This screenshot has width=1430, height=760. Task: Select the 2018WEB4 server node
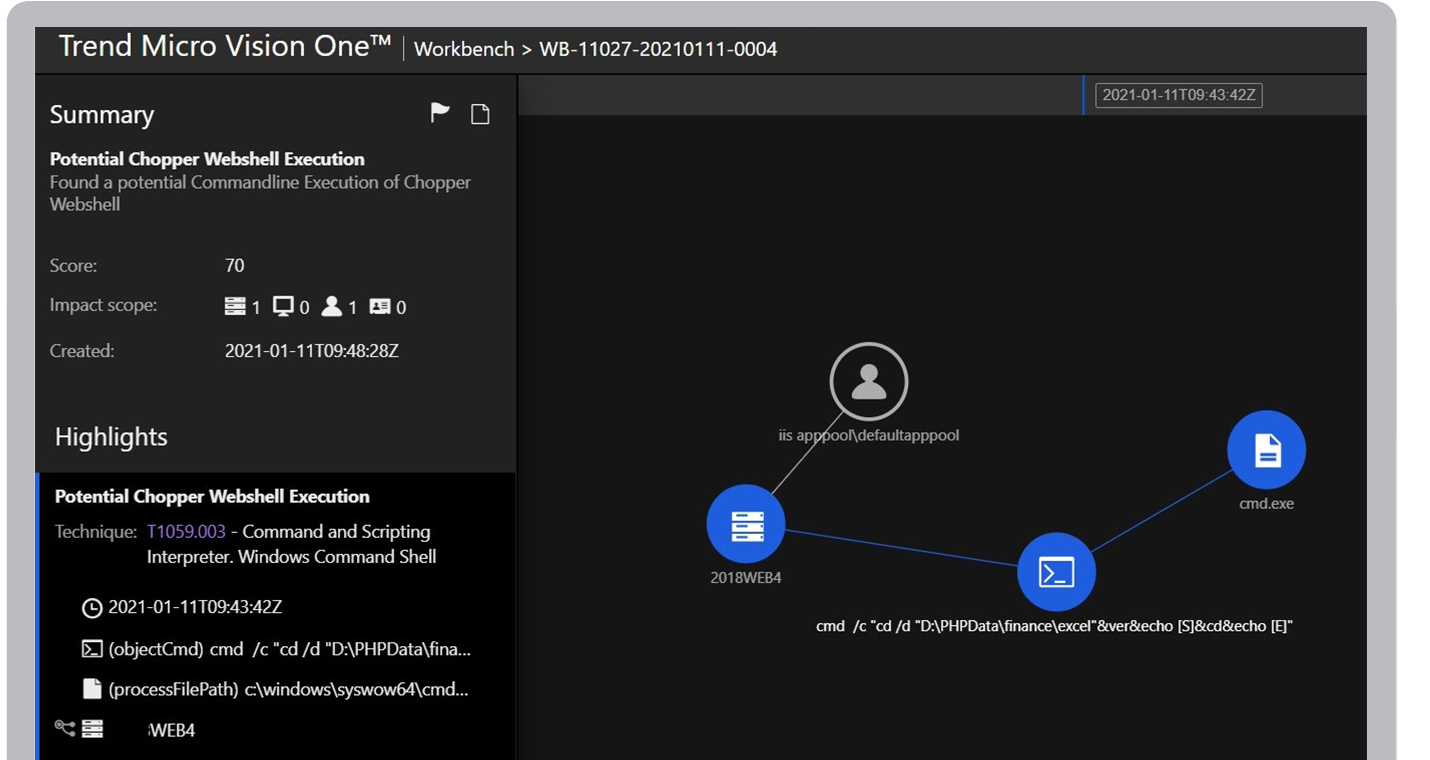coord(745,523)
